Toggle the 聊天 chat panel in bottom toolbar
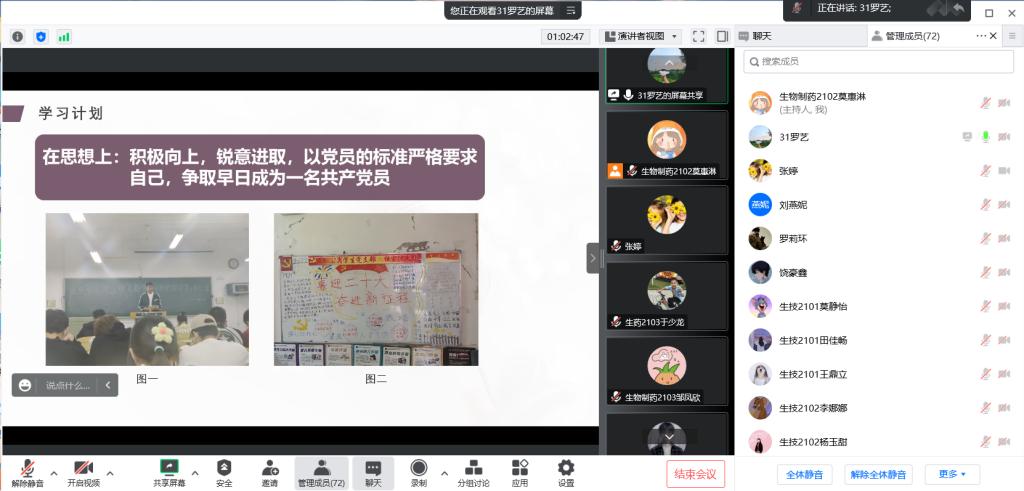 click(x=373, y=468)
